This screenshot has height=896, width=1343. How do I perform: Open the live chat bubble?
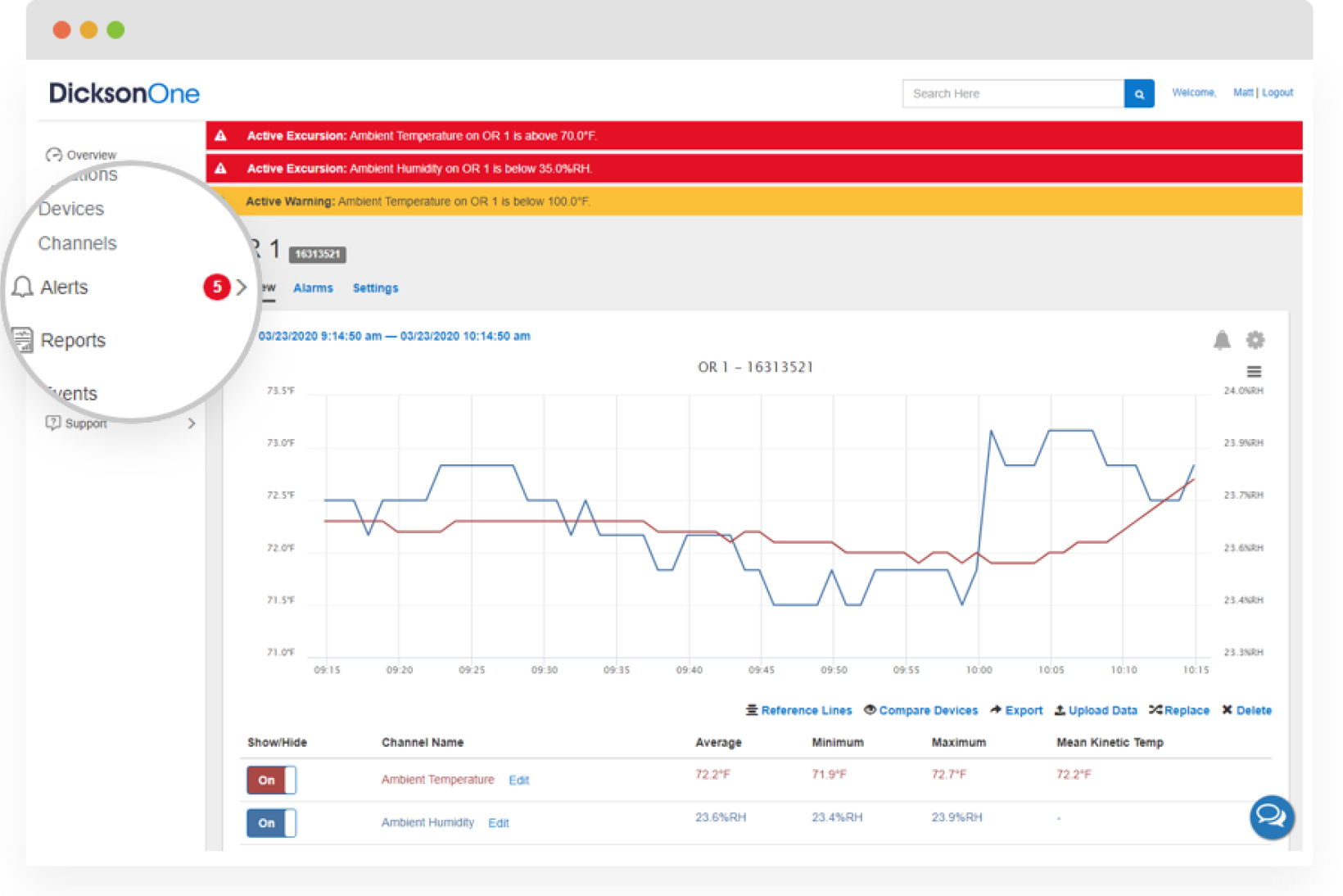point(1271,817)
